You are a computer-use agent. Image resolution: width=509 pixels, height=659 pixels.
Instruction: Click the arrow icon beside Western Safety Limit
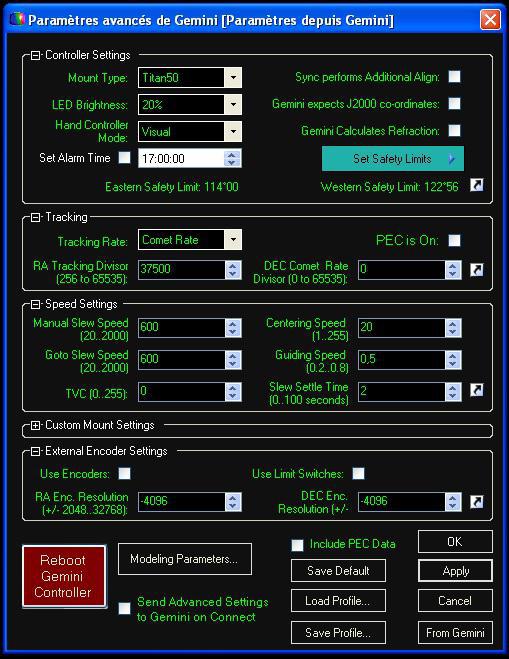coord(476,185)
